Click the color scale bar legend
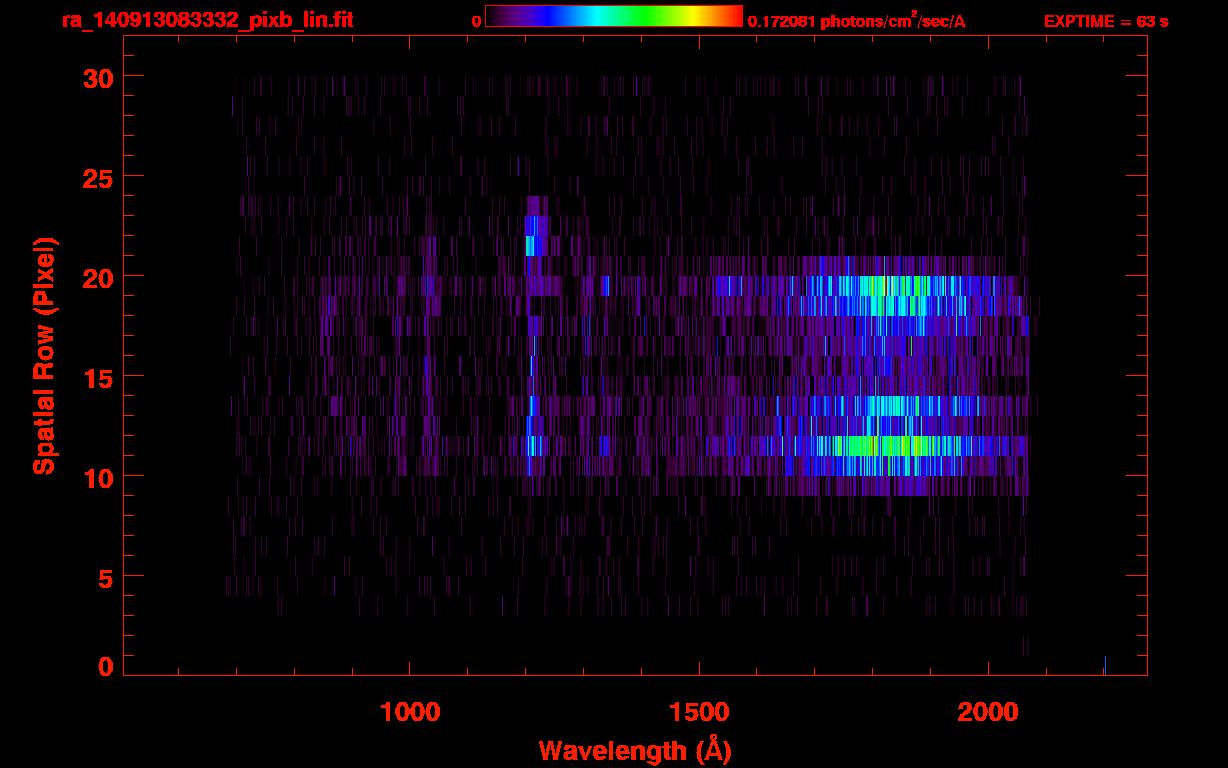 (x=614, y=16)
